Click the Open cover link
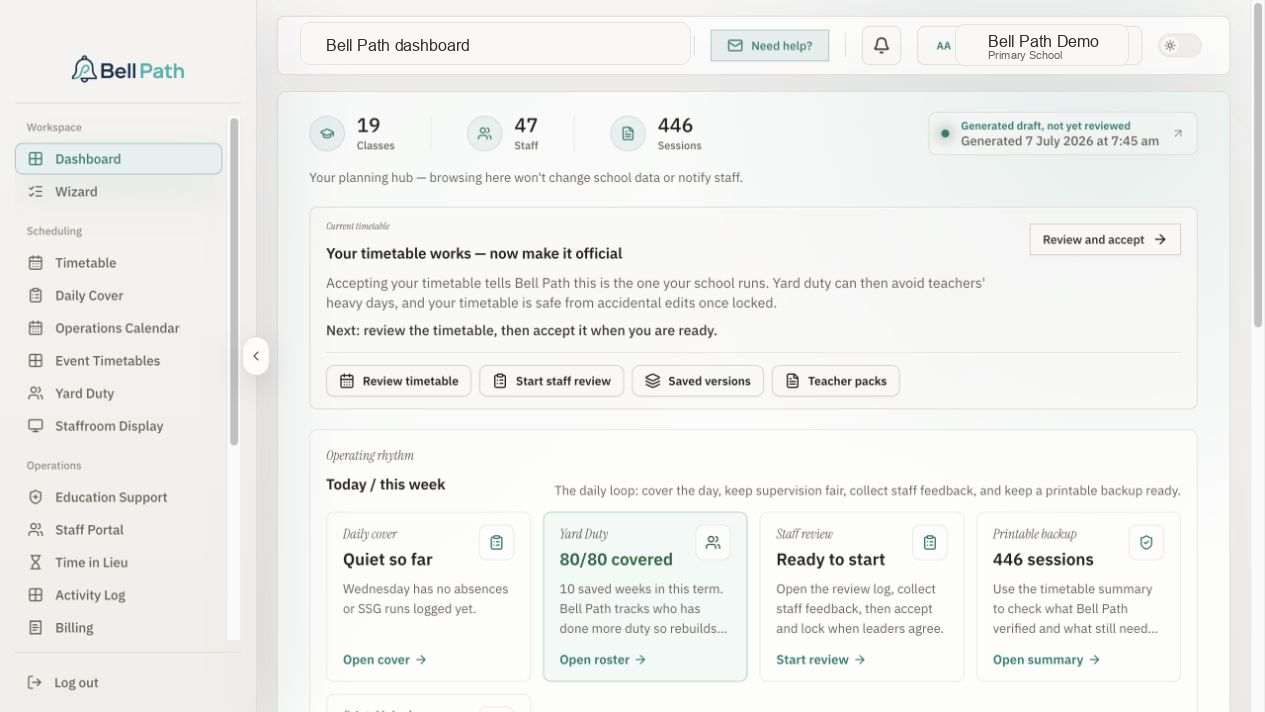Viewport: 1265px width, 712px height. point(385,660)
